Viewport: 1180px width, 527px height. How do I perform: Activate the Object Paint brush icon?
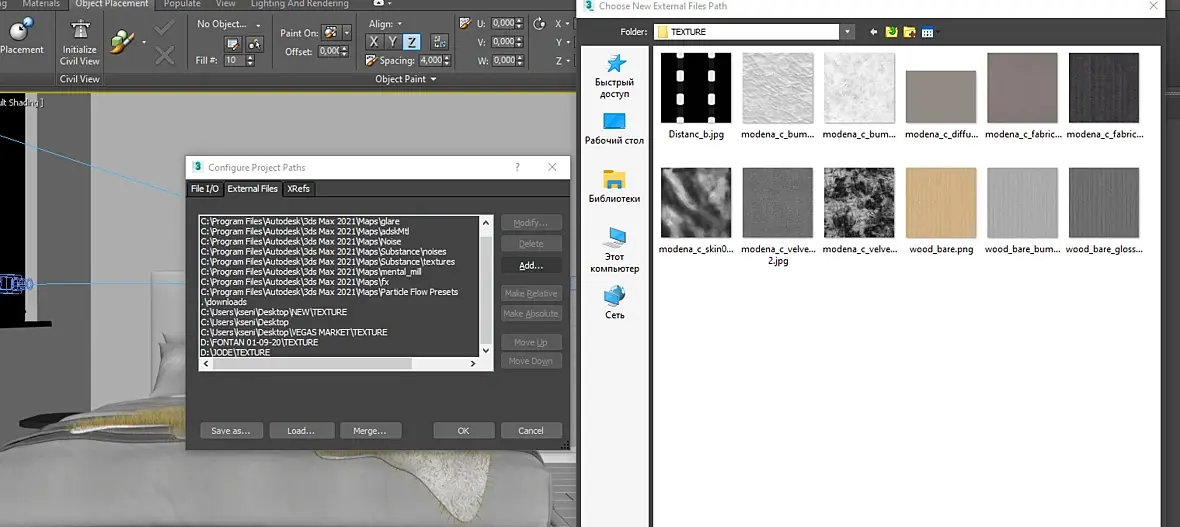pyautogui.click(x=121, y=41)
